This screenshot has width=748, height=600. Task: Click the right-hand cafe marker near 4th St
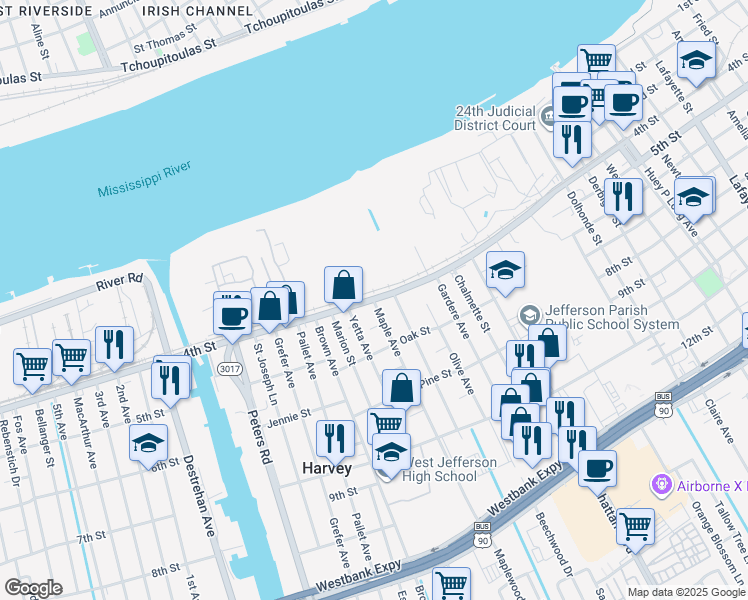pos(623,106)
